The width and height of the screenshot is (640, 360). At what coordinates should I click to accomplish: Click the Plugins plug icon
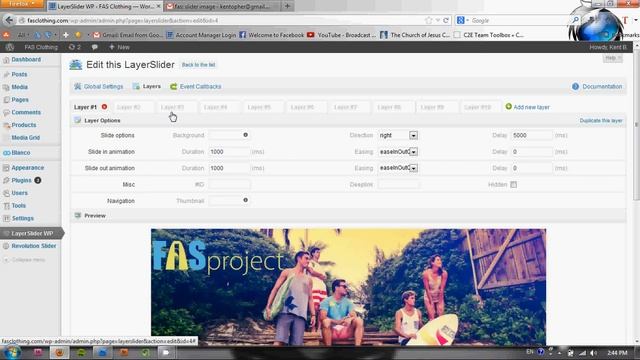coord(6,180)
